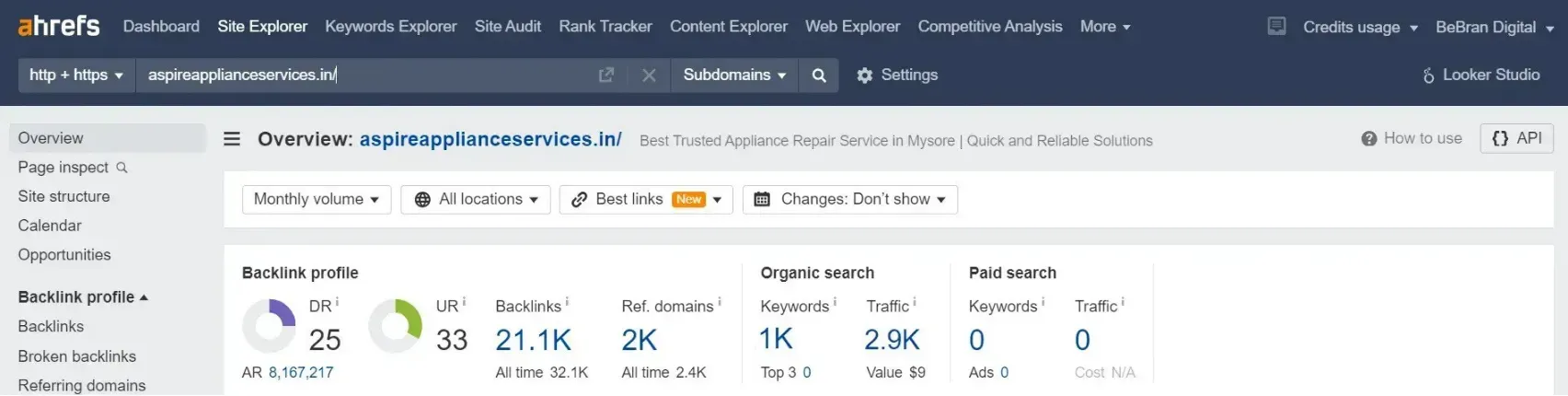Click Backlinks info icon

[x=567, y=301]
